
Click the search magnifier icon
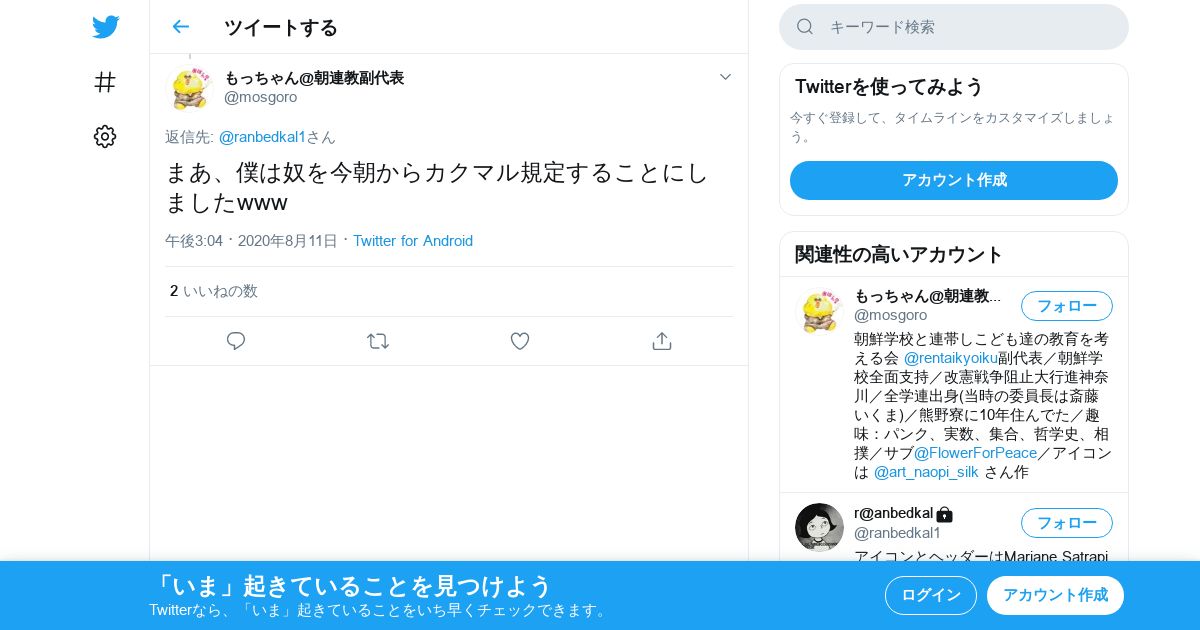tap(805, 27)
